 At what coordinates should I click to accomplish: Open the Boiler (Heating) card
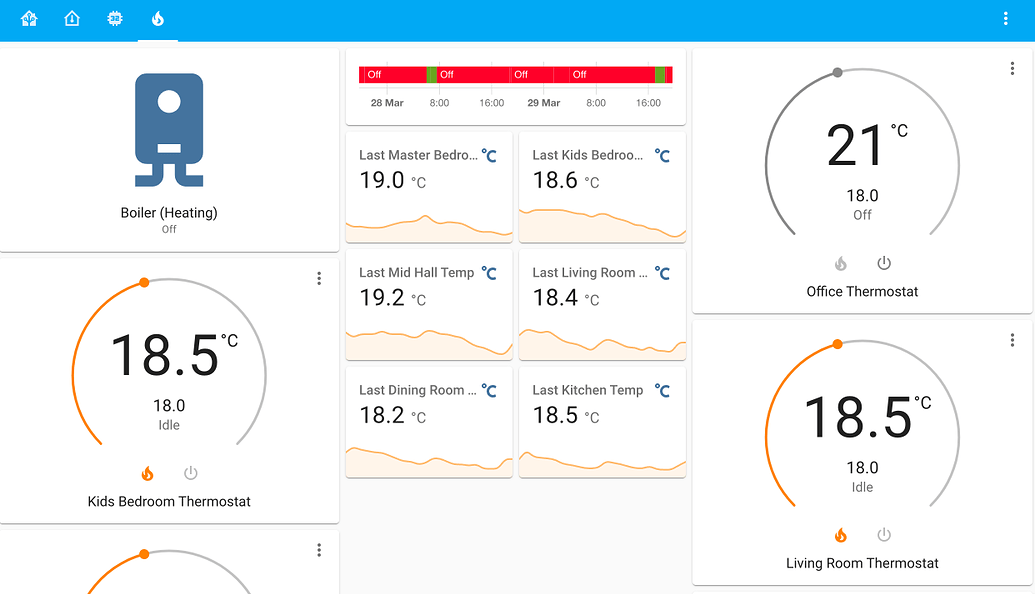pos(169,147)
